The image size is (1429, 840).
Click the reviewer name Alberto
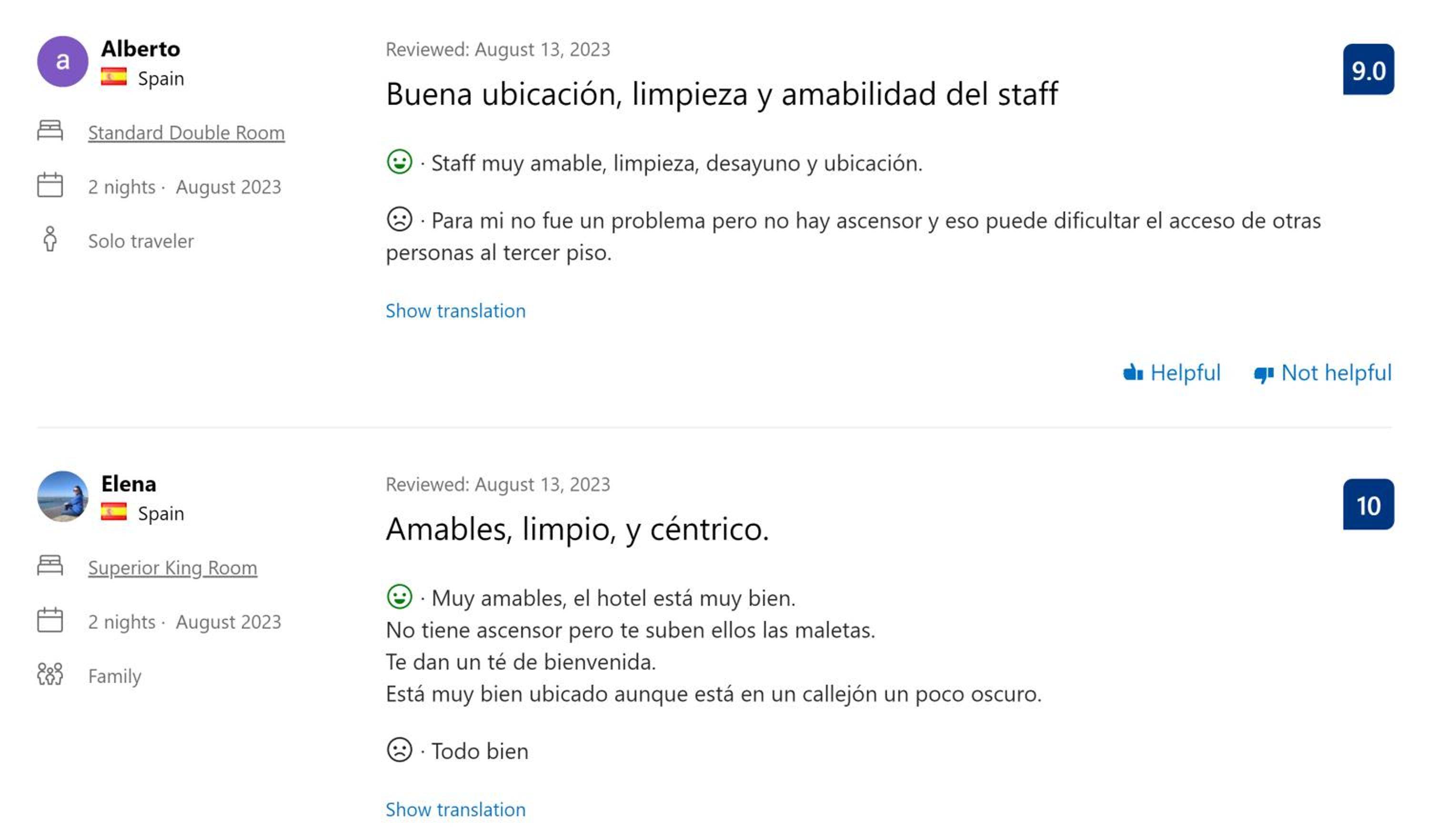(141, 49)
